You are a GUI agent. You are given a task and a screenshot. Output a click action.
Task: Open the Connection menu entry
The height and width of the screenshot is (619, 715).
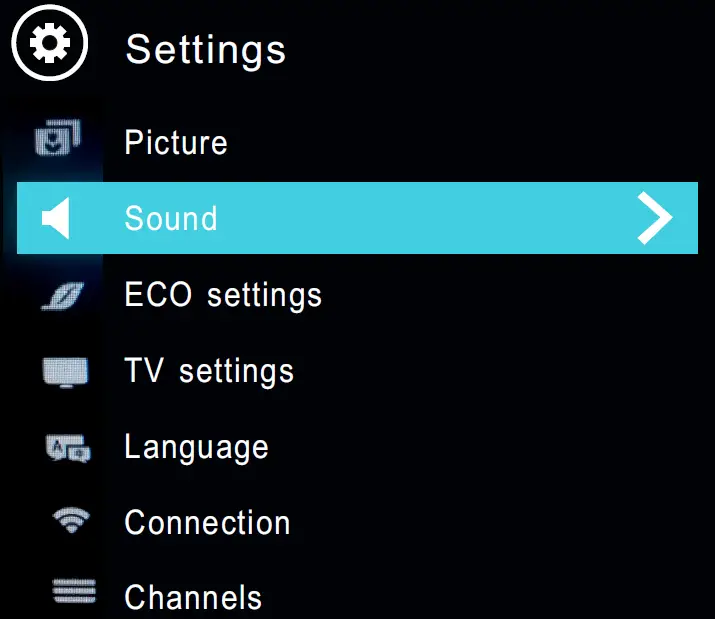[x=207, y=522]
